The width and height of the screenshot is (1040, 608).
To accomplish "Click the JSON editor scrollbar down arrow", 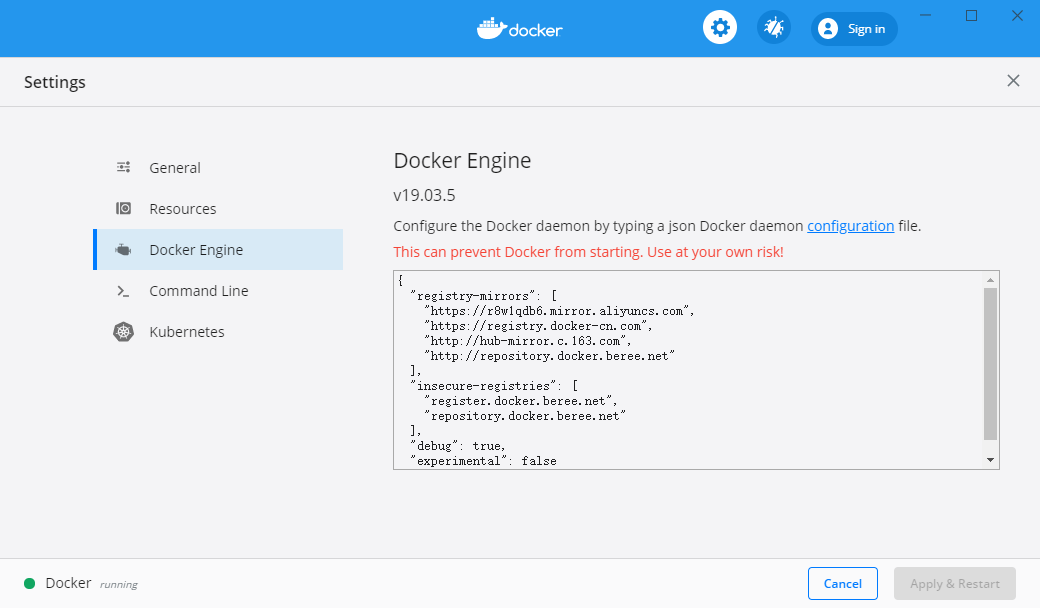I will (990, 460).
